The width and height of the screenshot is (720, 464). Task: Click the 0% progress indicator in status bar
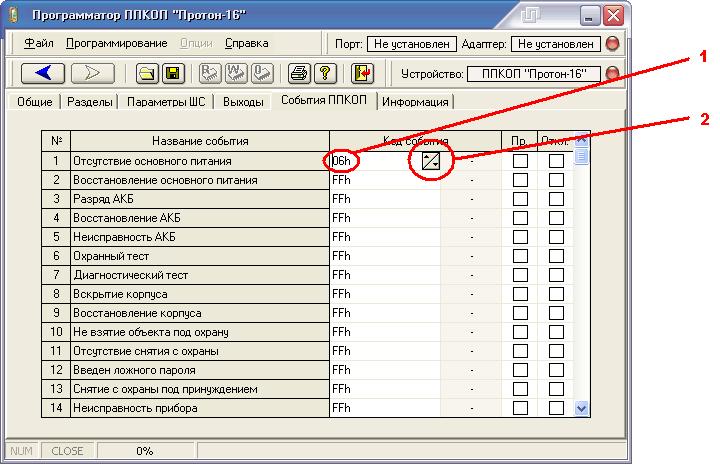pyautogui.click(x=145, y=451)
